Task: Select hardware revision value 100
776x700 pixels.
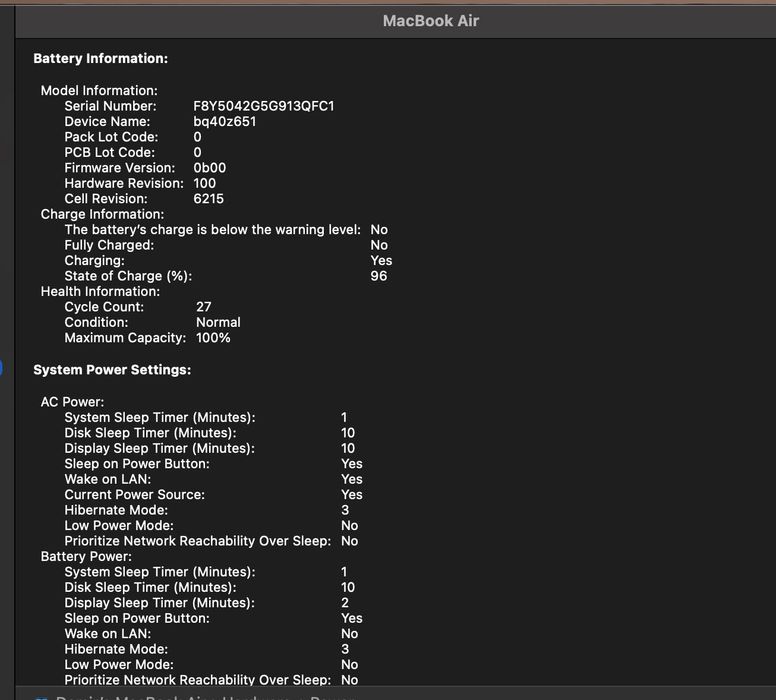Action: point(204,183)
